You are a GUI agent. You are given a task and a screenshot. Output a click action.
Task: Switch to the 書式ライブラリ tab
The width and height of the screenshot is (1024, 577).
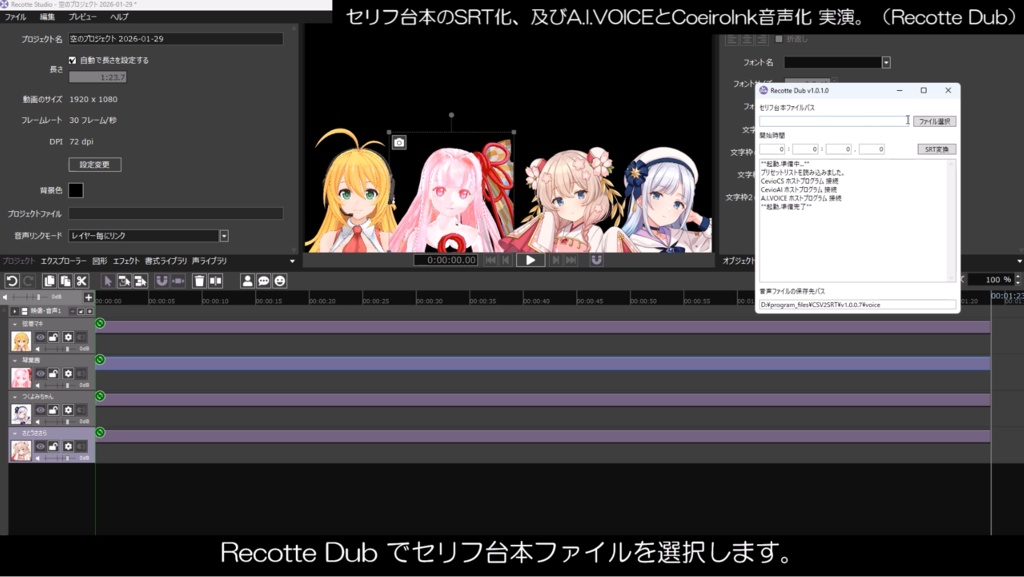[166, 261]
